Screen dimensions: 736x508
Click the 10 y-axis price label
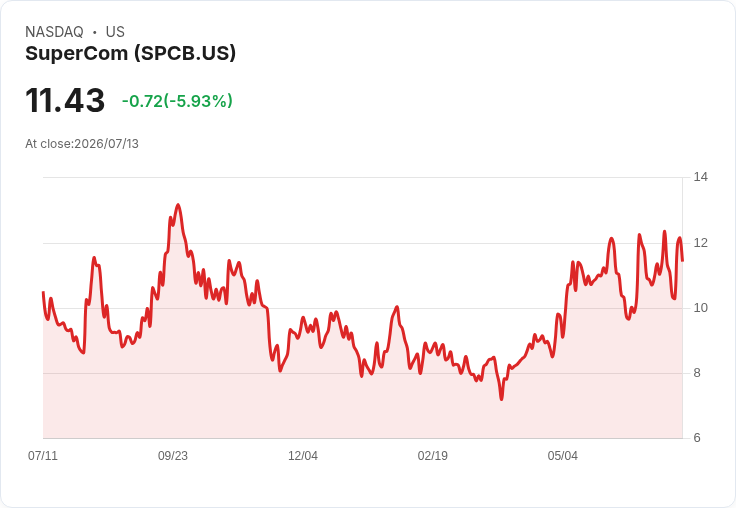pyautogui.click(x=701, y=308)
